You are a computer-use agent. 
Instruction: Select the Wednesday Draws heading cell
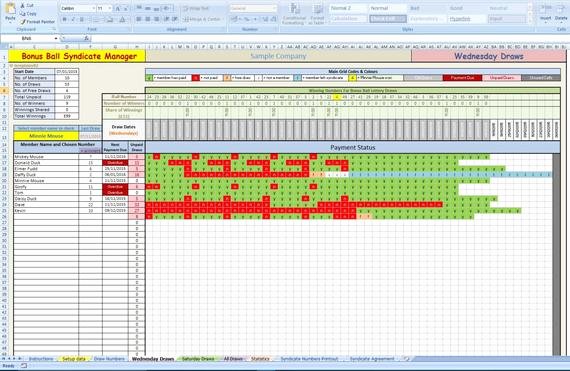[x=489, y=56]
